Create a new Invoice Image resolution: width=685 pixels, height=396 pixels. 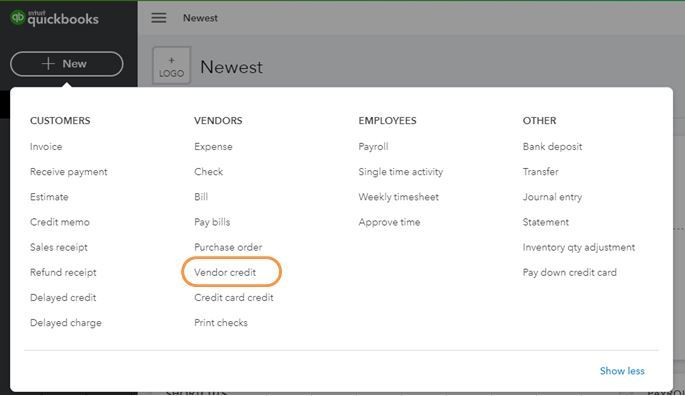pos(46,146)
